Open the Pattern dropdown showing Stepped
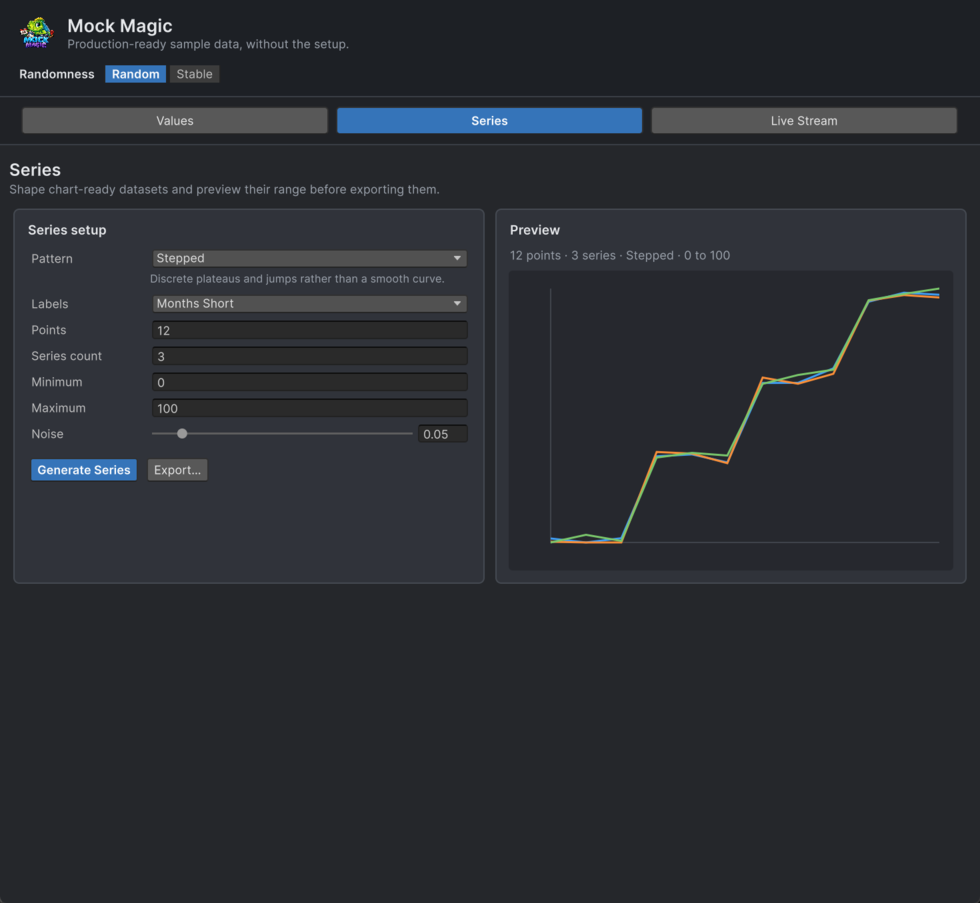 [x=309, y=258]
